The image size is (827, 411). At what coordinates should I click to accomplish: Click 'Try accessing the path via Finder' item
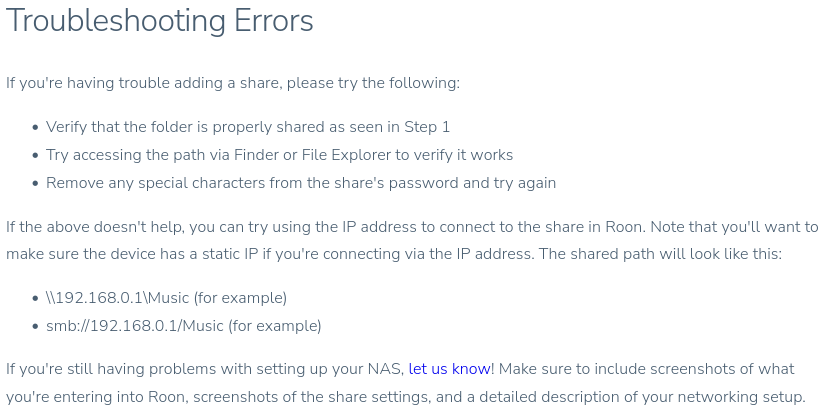280,155
